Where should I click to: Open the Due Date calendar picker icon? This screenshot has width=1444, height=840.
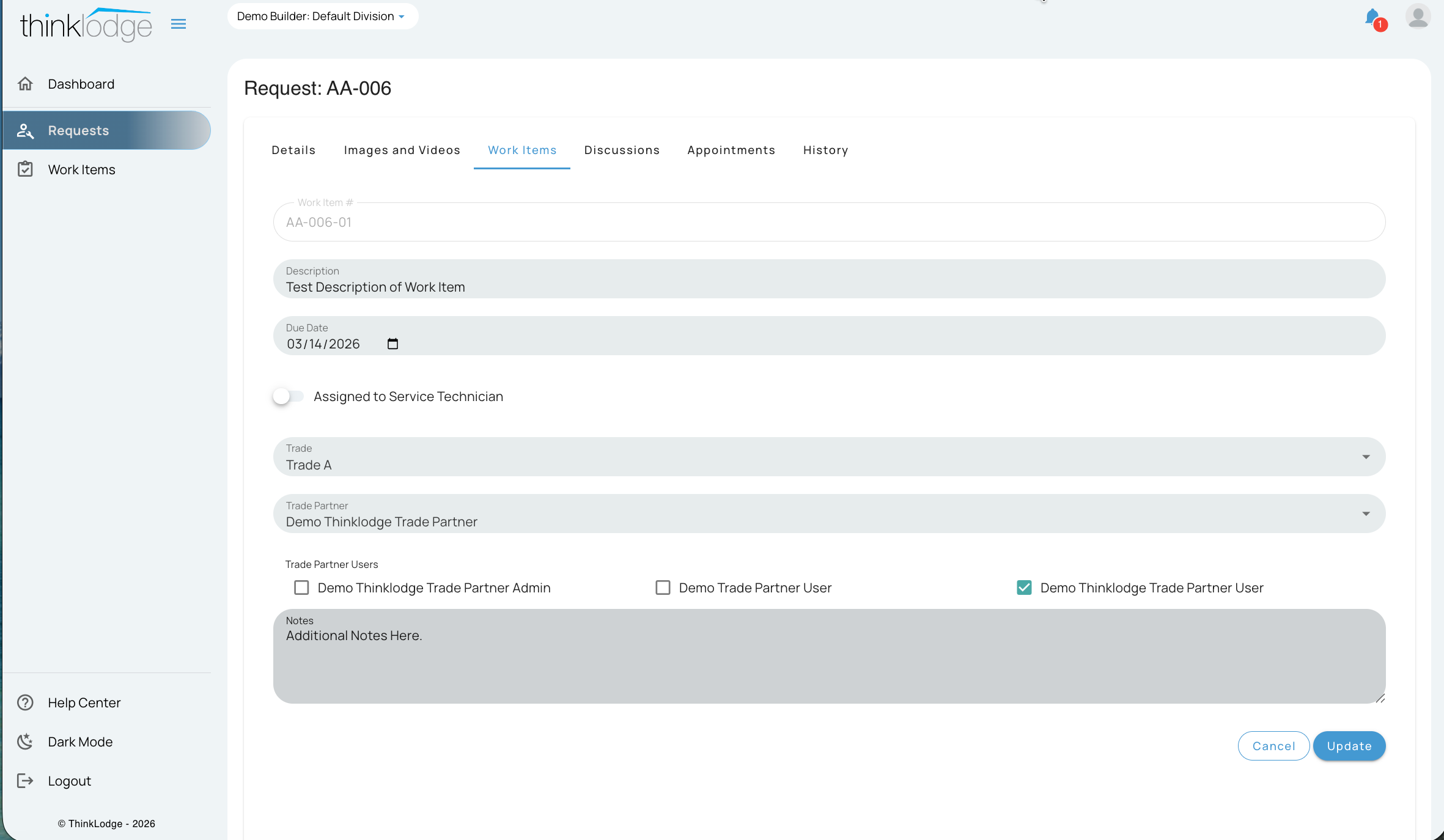pyautogui.click(x=392, y=344)
